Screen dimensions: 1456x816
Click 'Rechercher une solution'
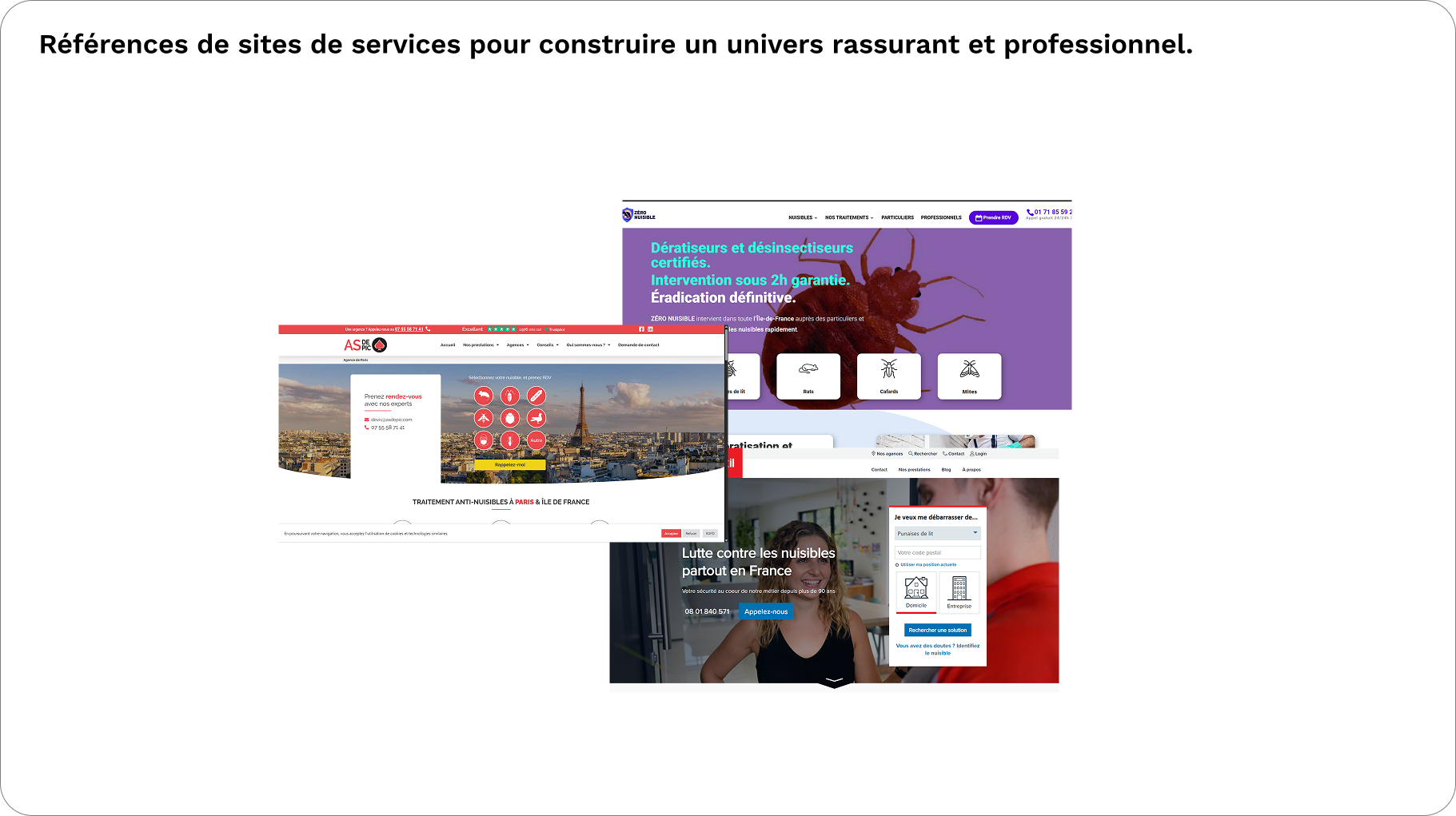click(937, 630)
